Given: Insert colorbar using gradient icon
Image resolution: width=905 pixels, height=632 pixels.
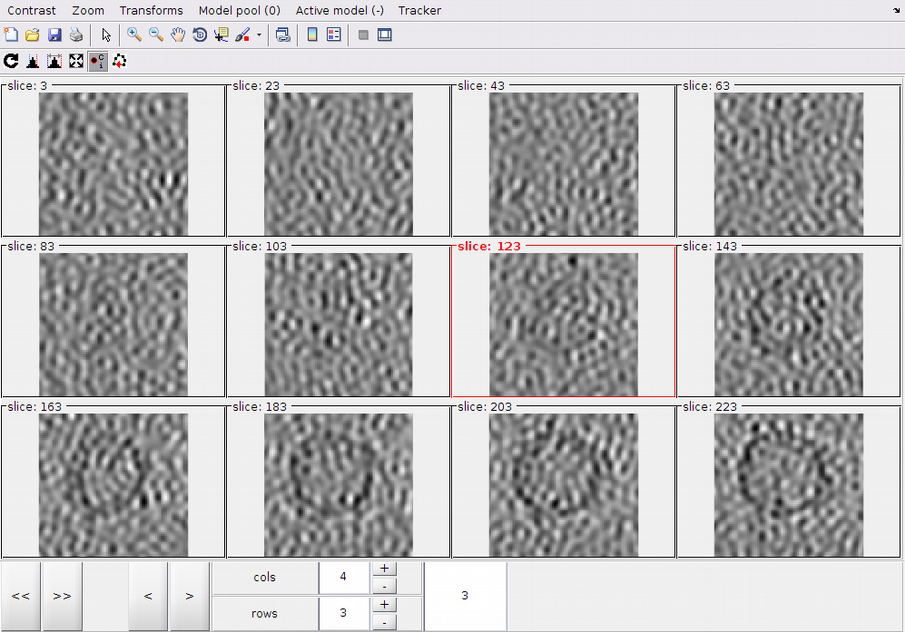Looking at the screenshot, I should pyautogui.click(x=312, y=35).
